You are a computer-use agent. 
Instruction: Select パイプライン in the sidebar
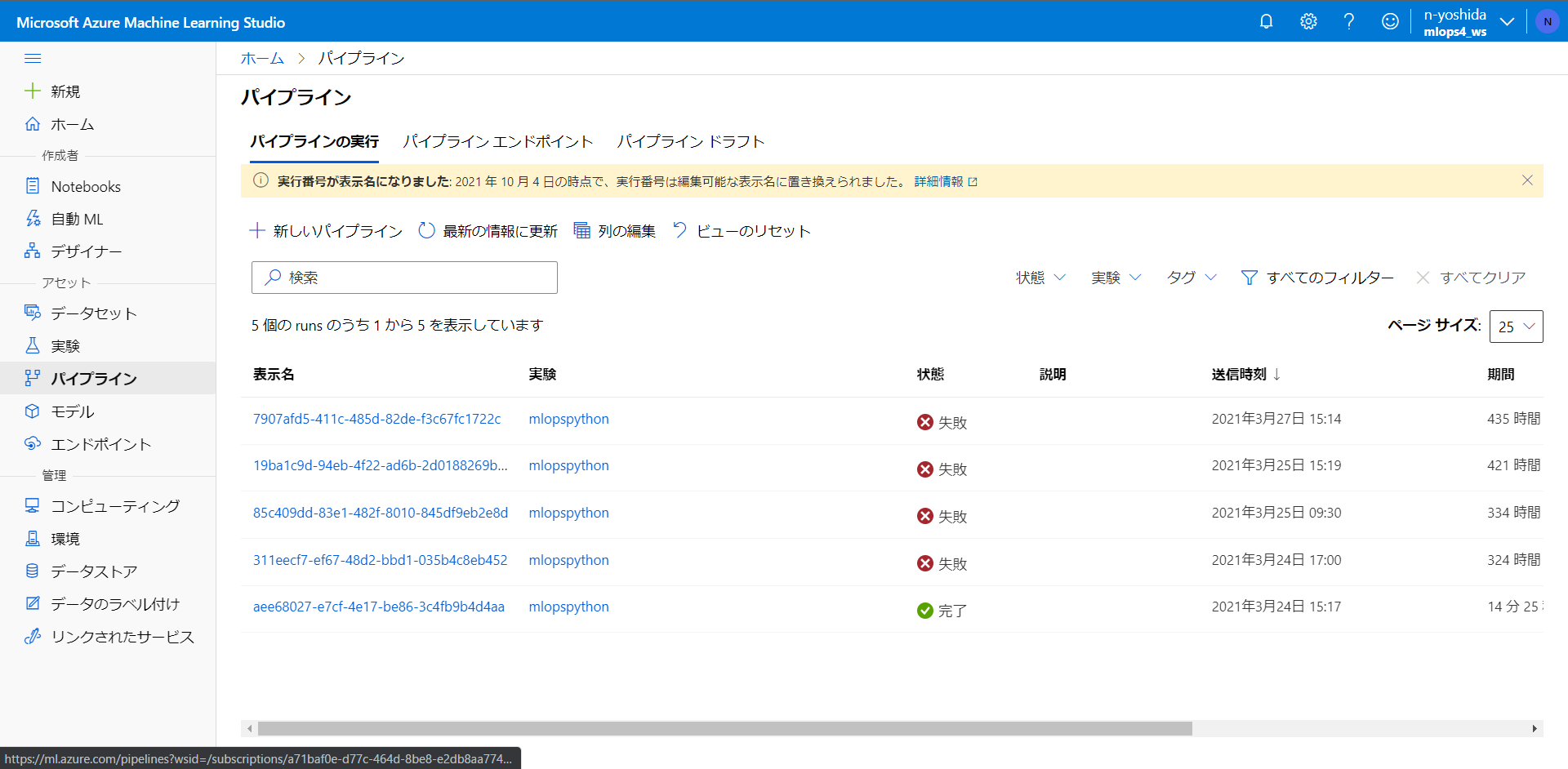click(108, 378)
